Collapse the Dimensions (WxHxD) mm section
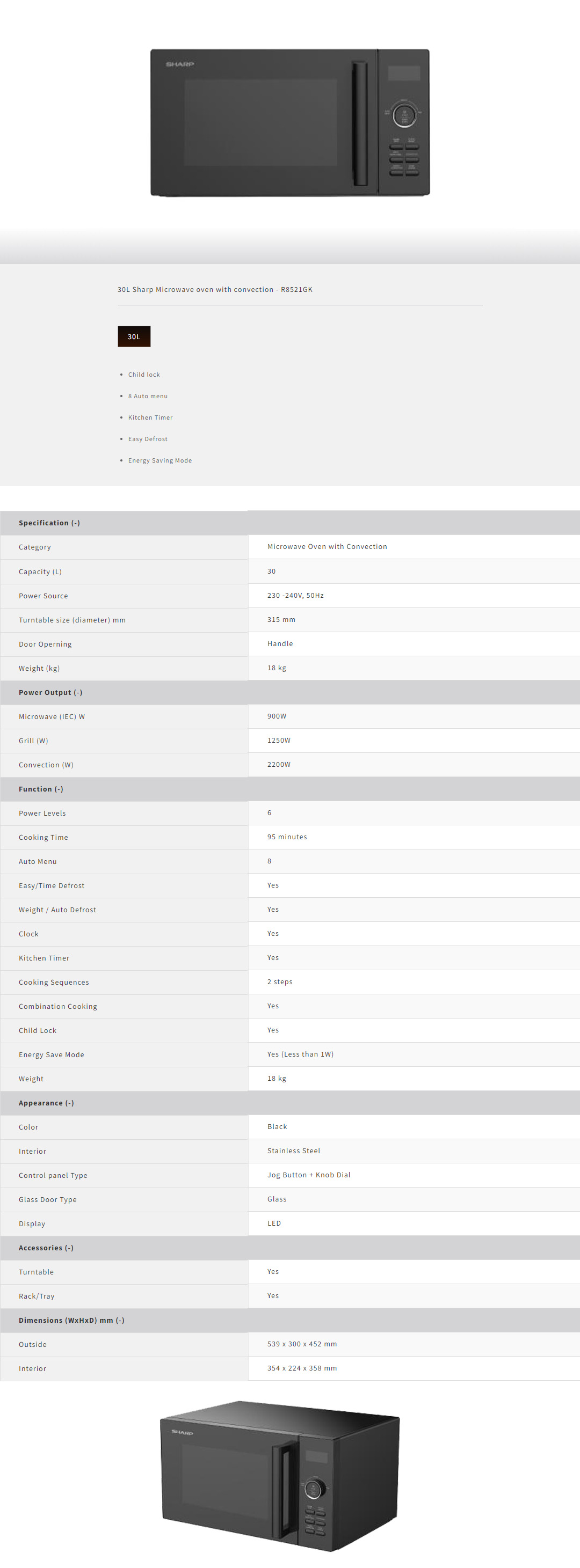Image resolution: width=580 pixels, height=1568 pixels. (x=71, y=1320)
